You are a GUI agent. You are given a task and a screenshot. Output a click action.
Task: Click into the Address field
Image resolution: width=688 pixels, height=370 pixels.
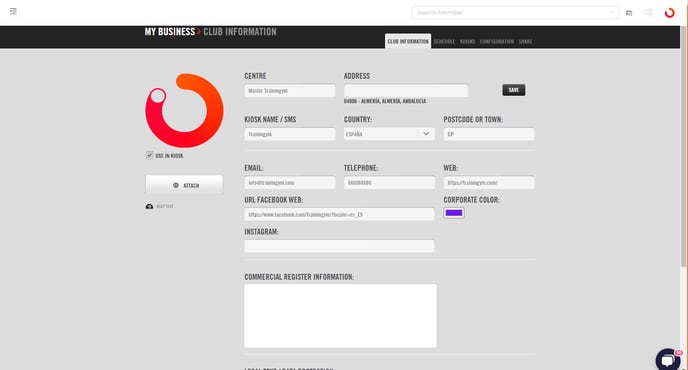click(x=406, y=90)
